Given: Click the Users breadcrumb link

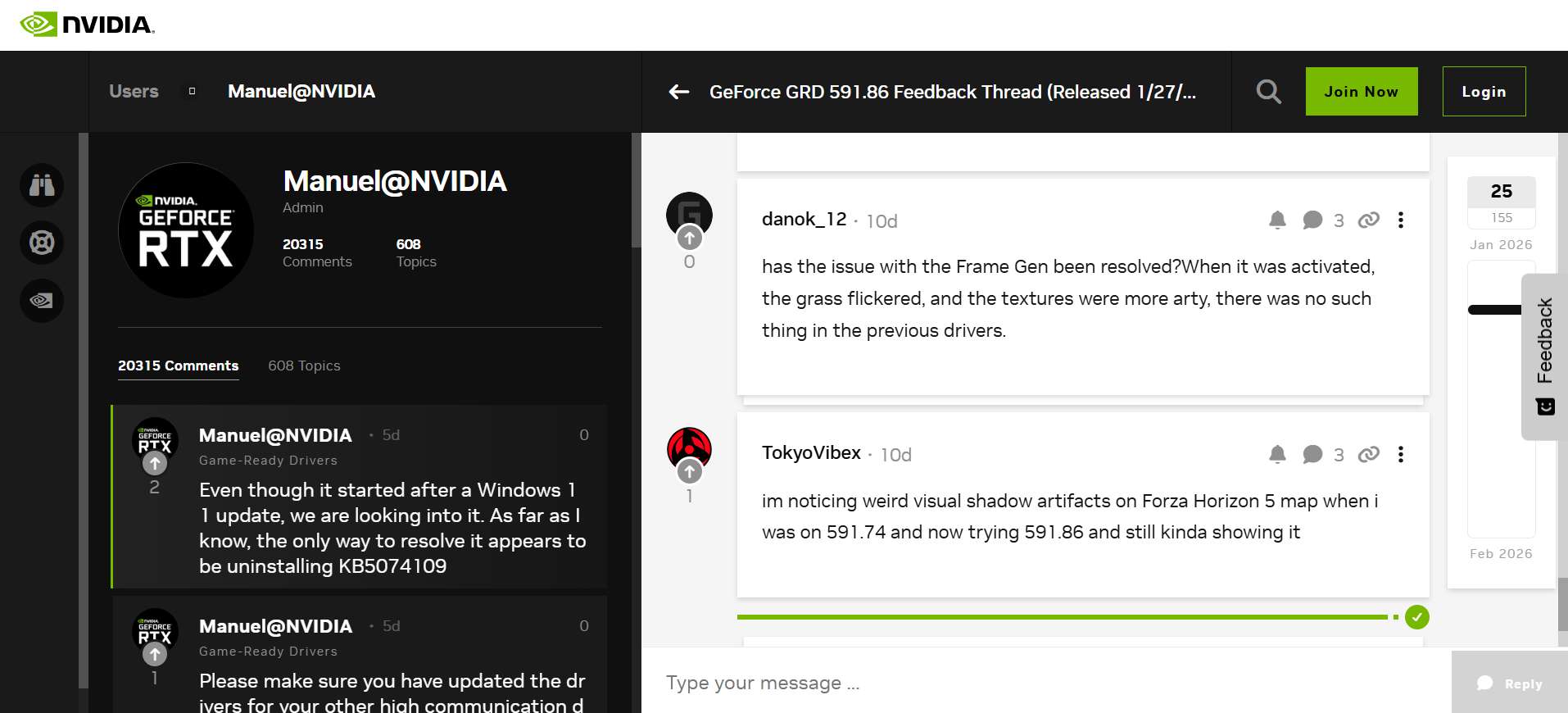Looking at the screenshot, I should (134, 91).
